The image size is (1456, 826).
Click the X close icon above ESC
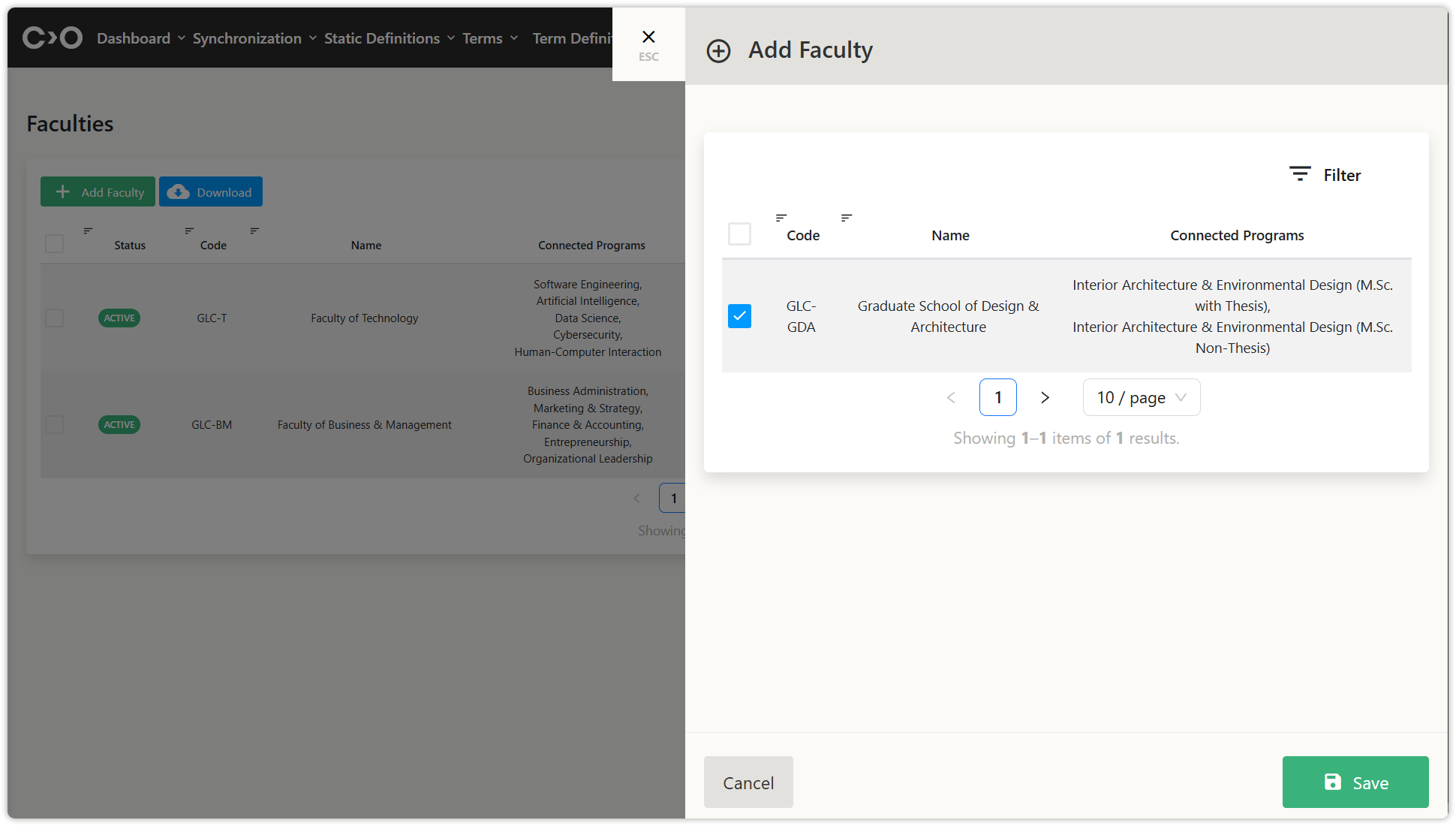coord(648,37)
